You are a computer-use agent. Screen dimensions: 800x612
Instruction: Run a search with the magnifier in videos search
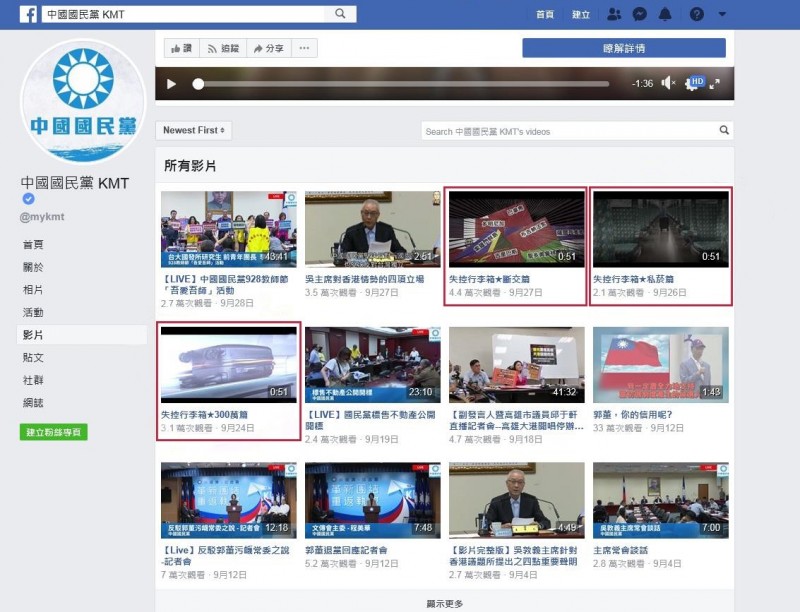[x=724, y=130]
